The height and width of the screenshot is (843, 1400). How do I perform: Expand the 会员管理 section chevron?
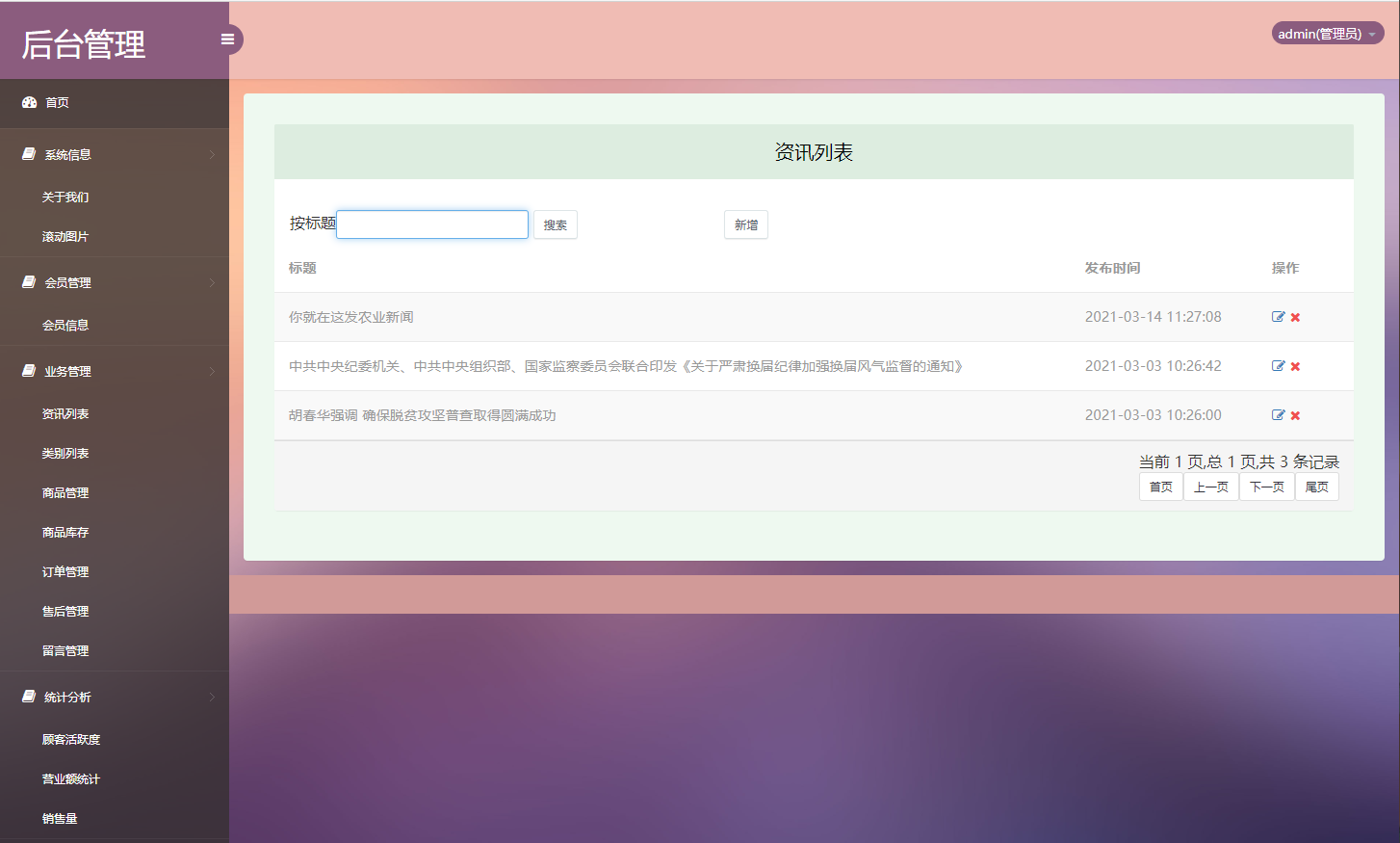214,282
